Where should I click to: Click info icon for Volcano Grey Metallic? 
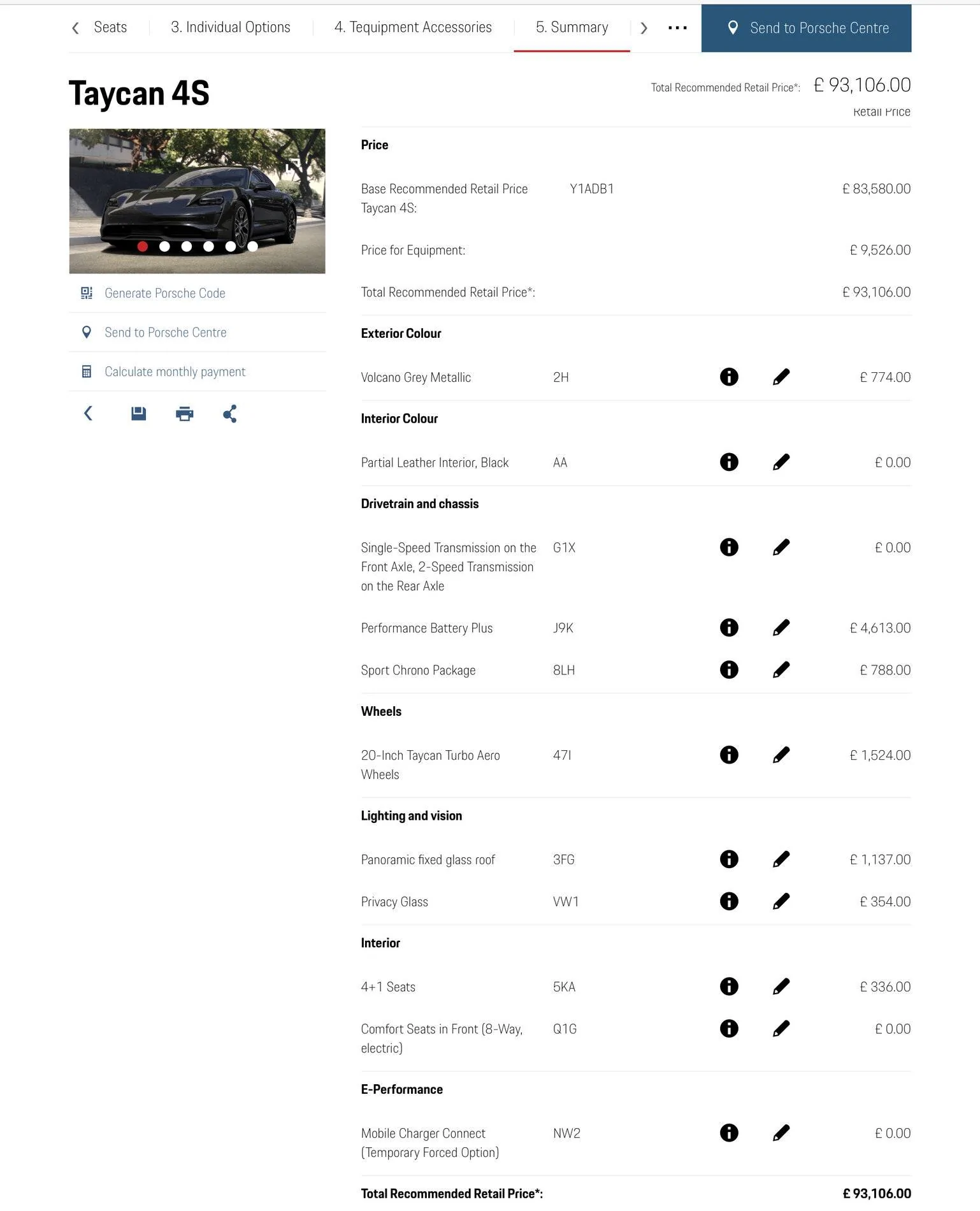[x=729, y=377]
